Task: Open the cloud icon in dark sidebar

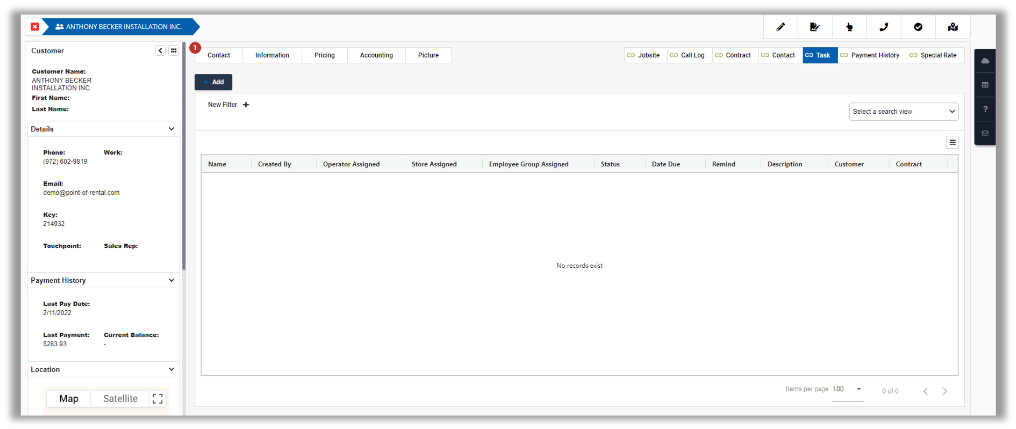Action: (986, 61)
